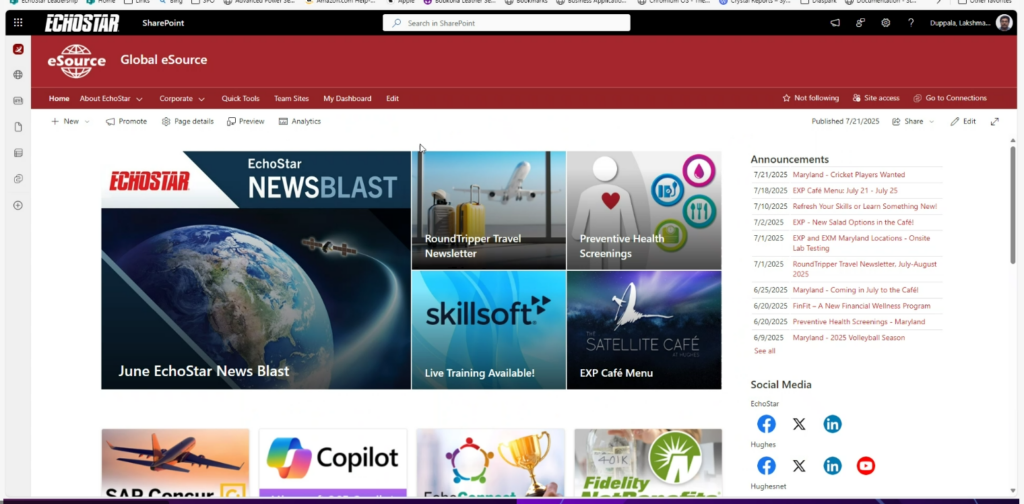Open Maryland - Coming in July to the Café
Image resolution: width=1024 pixels, height=504 pixels.
coord(856,290)
